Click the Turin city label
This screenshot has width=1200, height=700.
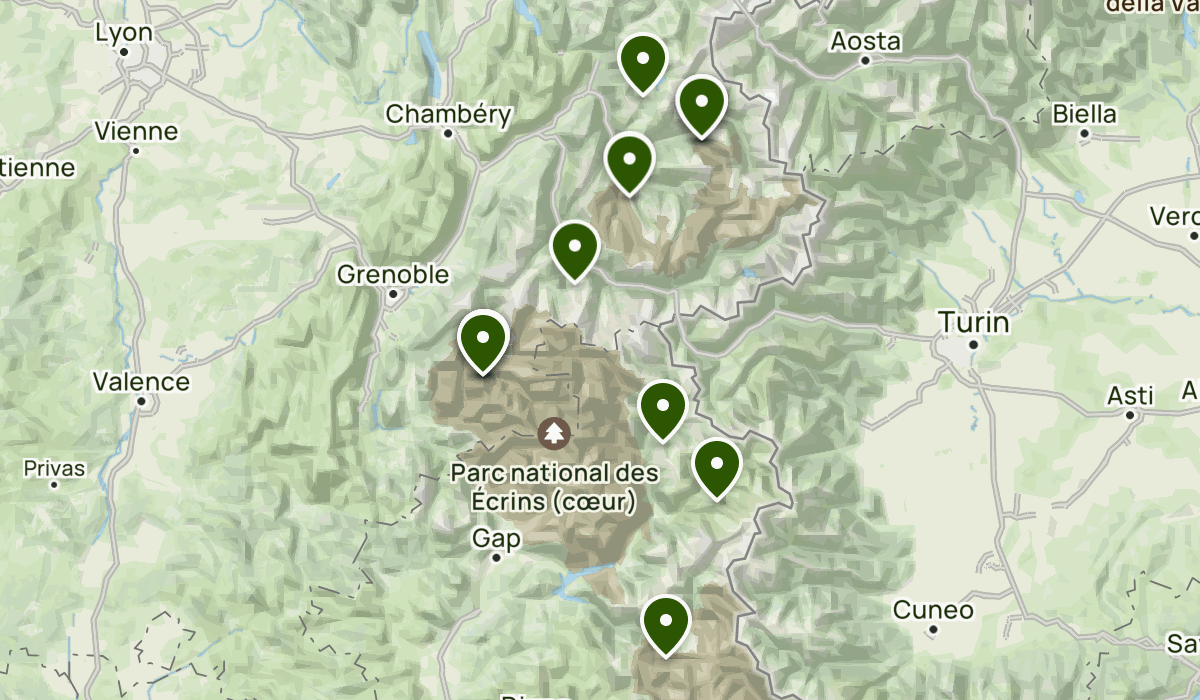pyautogui.click(x=974, y=323)
